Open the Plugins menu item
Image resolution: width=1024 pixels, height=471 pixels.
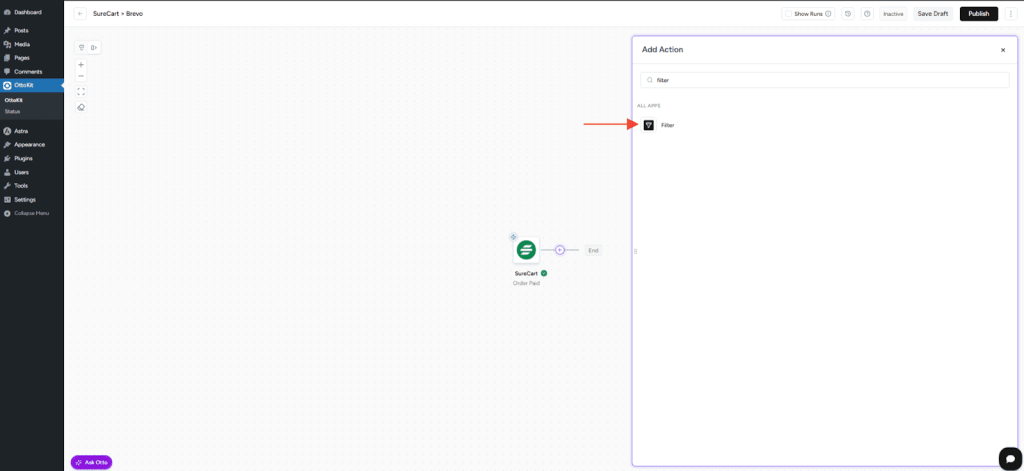[x=23, y=158]
